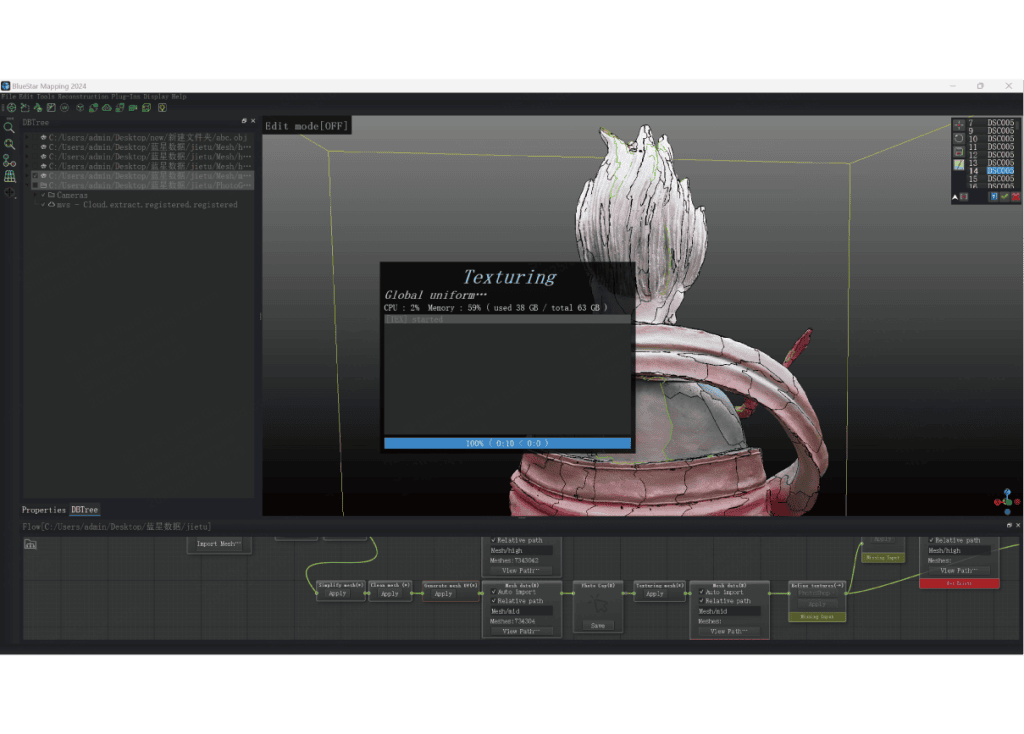The image size is (1024, 734).
Task: Expand the Cameras folder node
Action: tap(36, 195)
